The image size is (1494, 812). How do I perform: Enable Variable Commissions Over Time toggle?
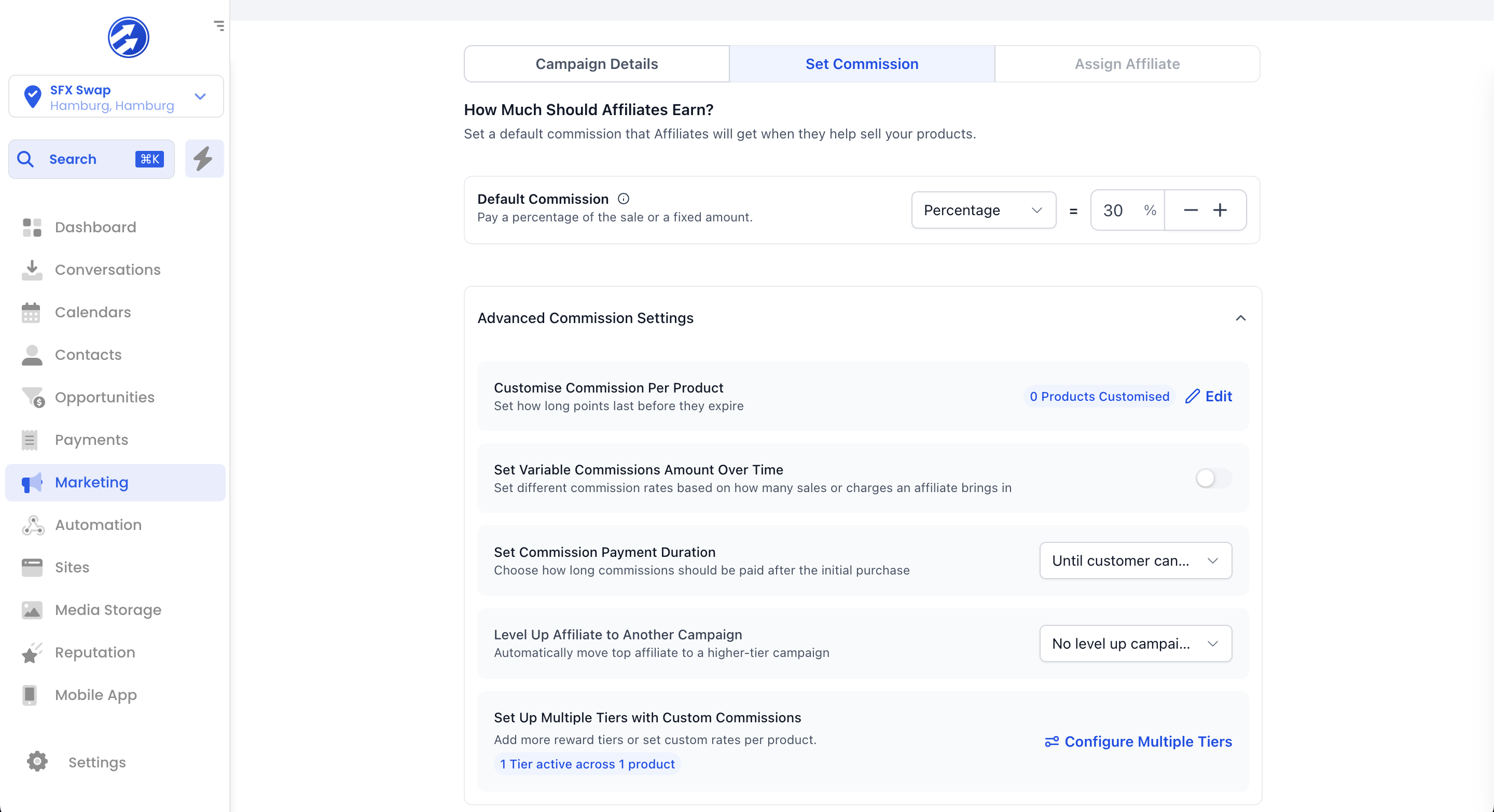click(x=1213, y=478)
